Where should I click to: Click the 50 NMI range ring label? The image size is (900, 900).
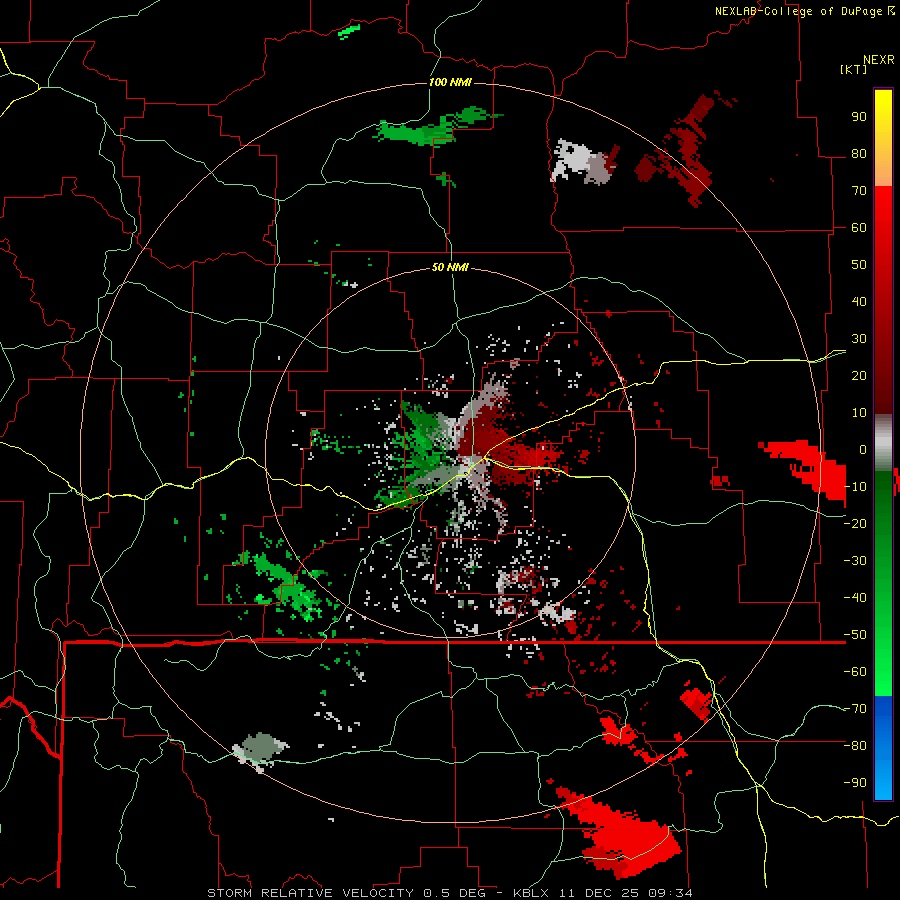click(x=450, y=267)
